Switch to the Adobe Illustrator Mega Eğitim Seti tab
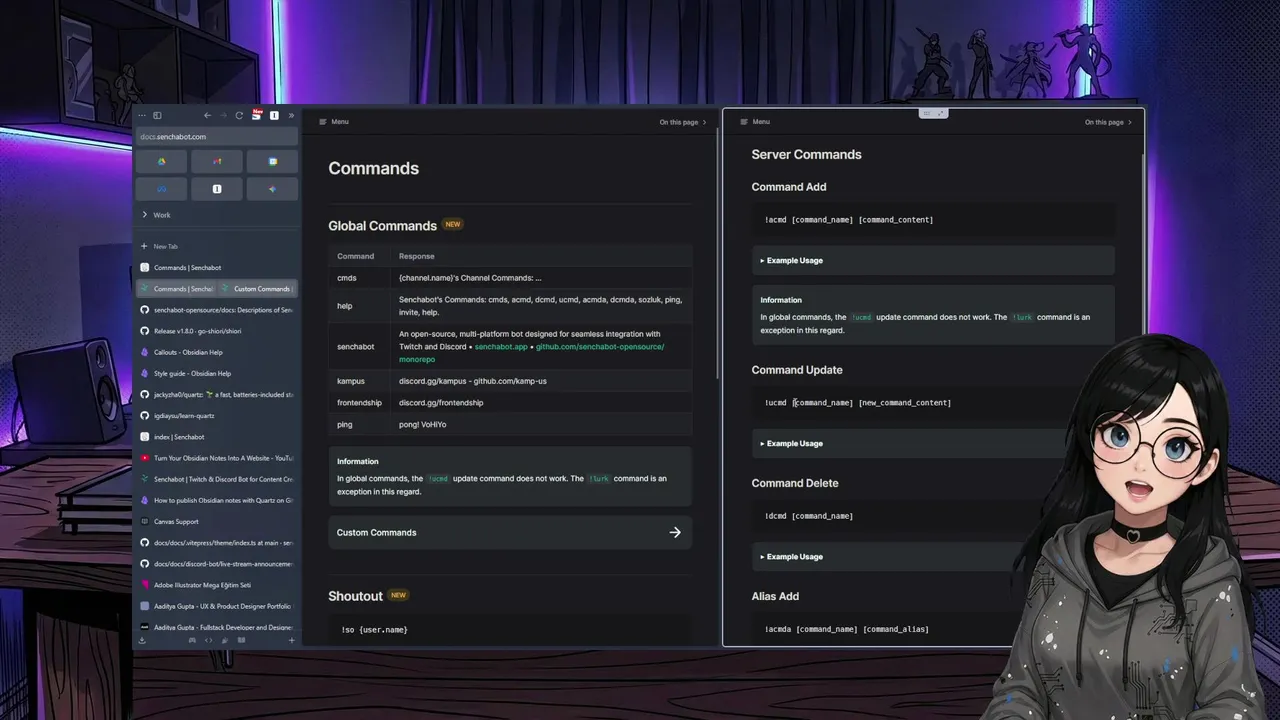 (217, 585)
